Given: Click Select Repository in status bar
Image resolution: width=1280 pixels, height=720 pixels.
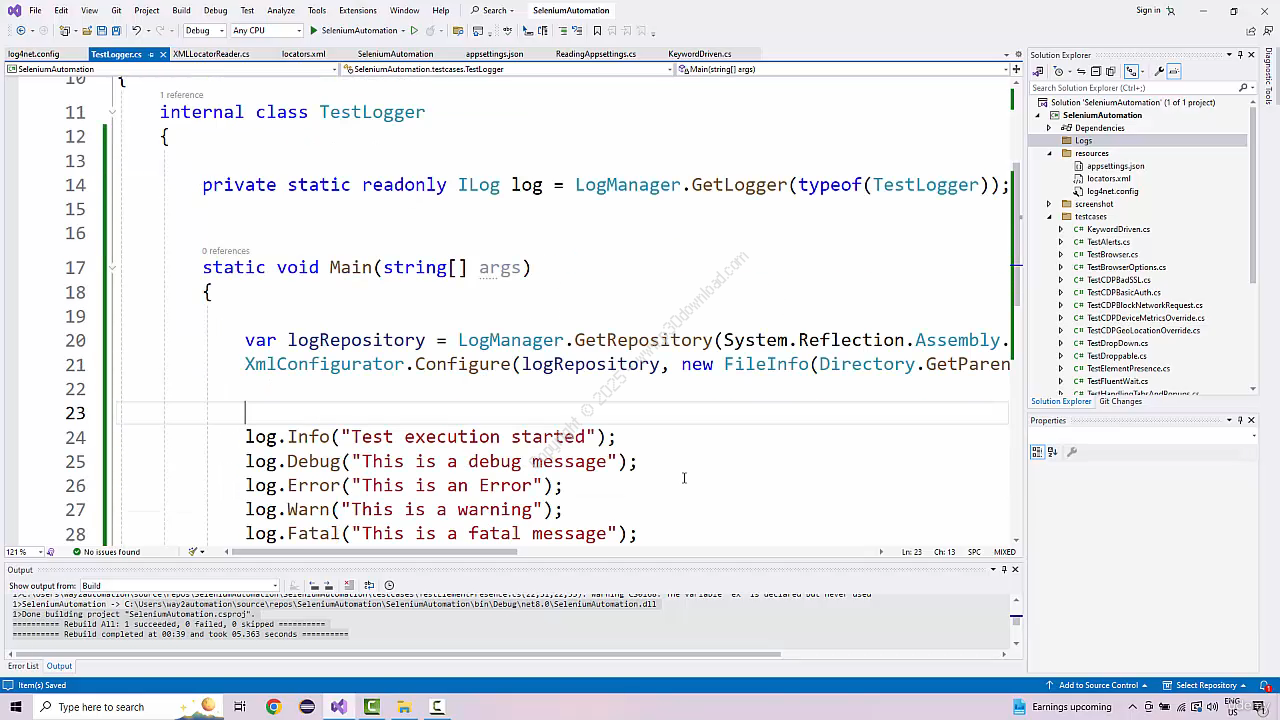Looking at the screenshot, I should (x=1206, y=685).
